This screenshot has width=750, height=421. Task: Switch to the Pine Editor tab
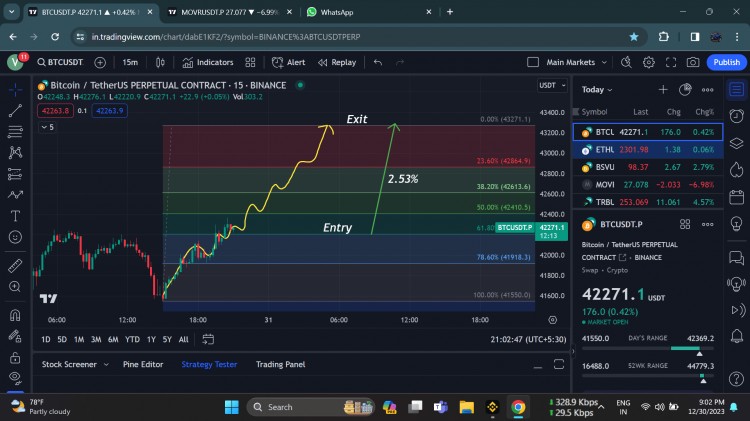tap(143, 364)
